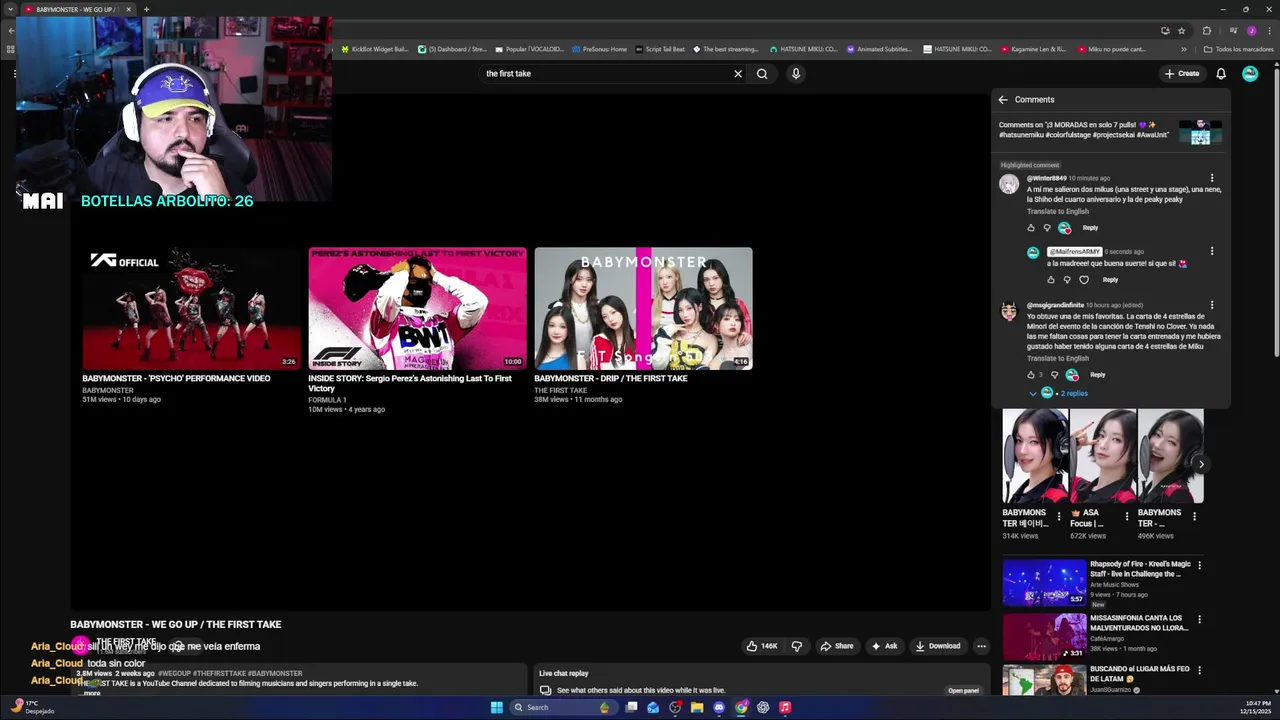Open Kagamine Len & Rin bookmark

pyautogui.click(x=1033, y=49)
